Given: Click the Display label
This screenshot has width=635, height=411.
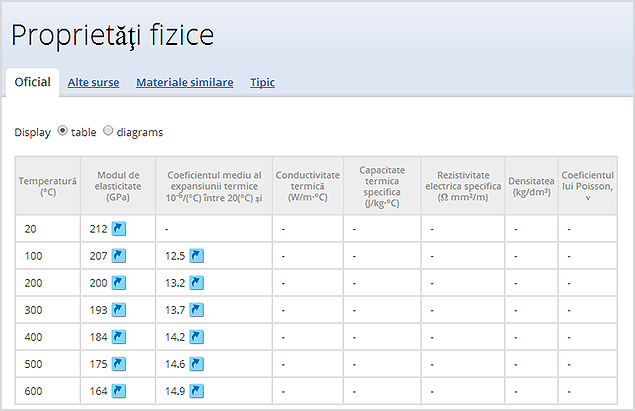Looking at the screenshot, I should pyautogui.click(x=32, y=132).
